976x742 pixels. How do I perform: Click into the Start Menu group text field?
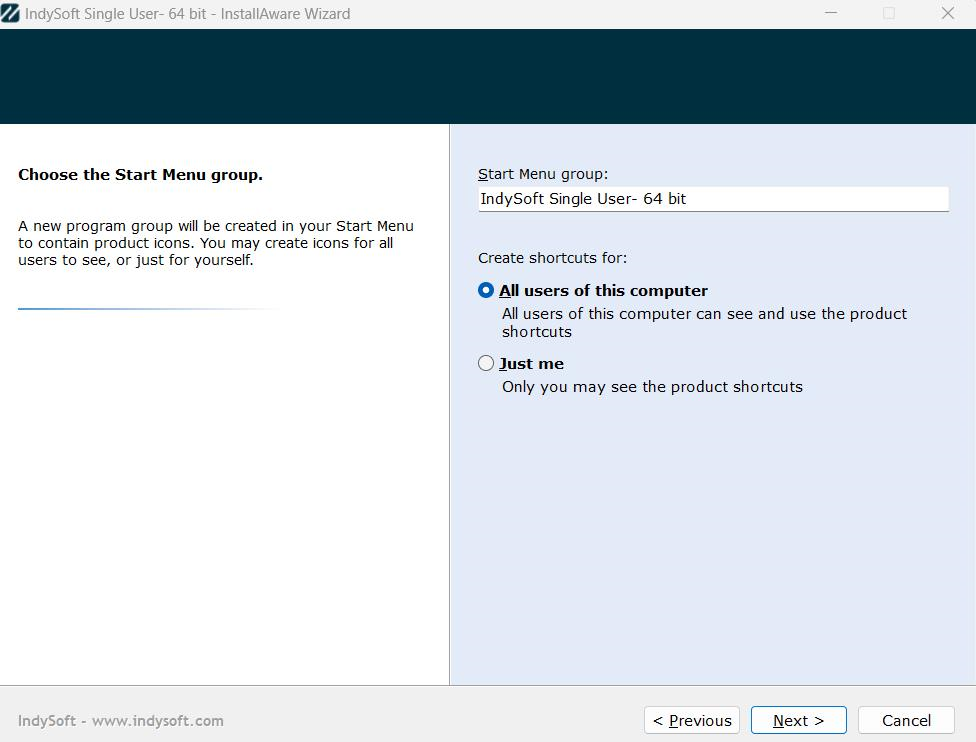click(x=712, y=199)
